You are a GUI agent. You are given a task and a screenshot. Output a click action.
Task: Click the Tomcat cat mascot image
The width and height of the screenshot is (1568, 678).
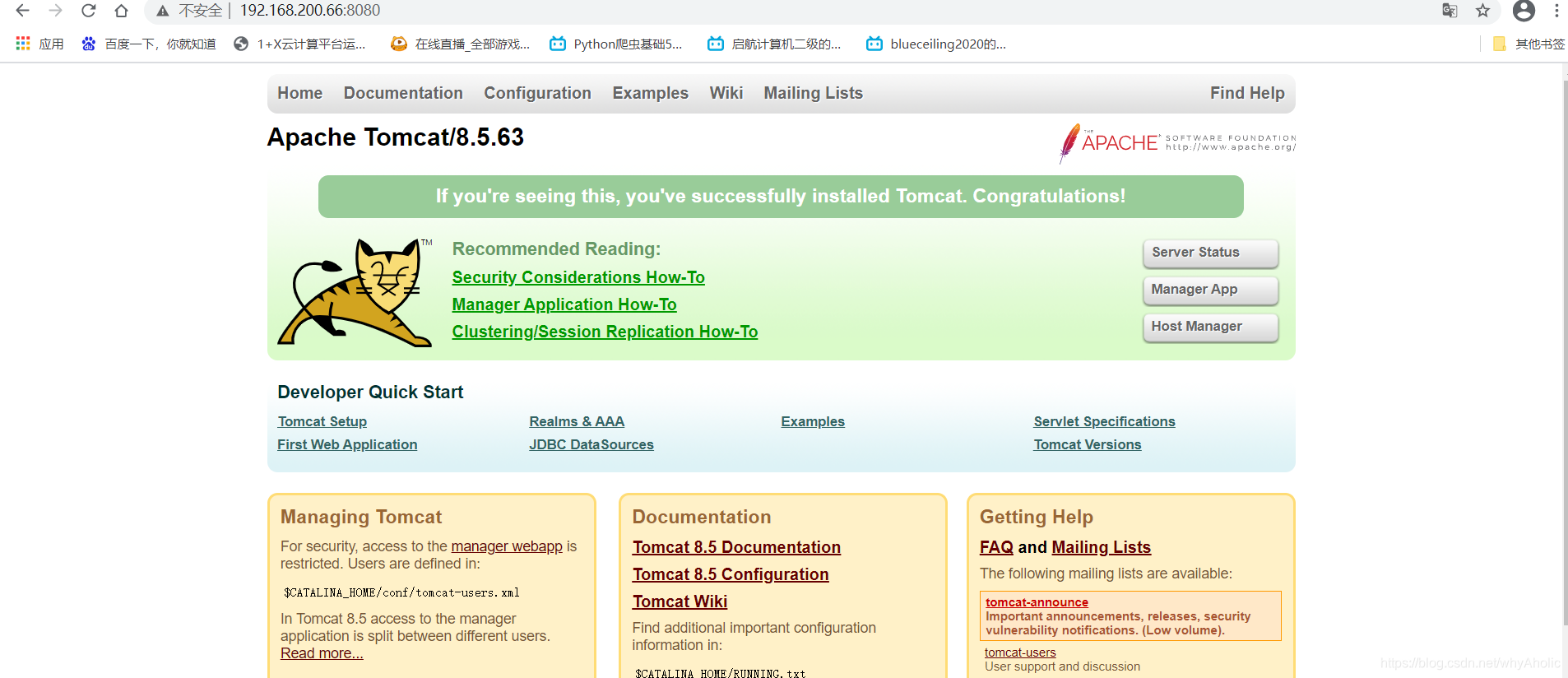tap(355, 293)
